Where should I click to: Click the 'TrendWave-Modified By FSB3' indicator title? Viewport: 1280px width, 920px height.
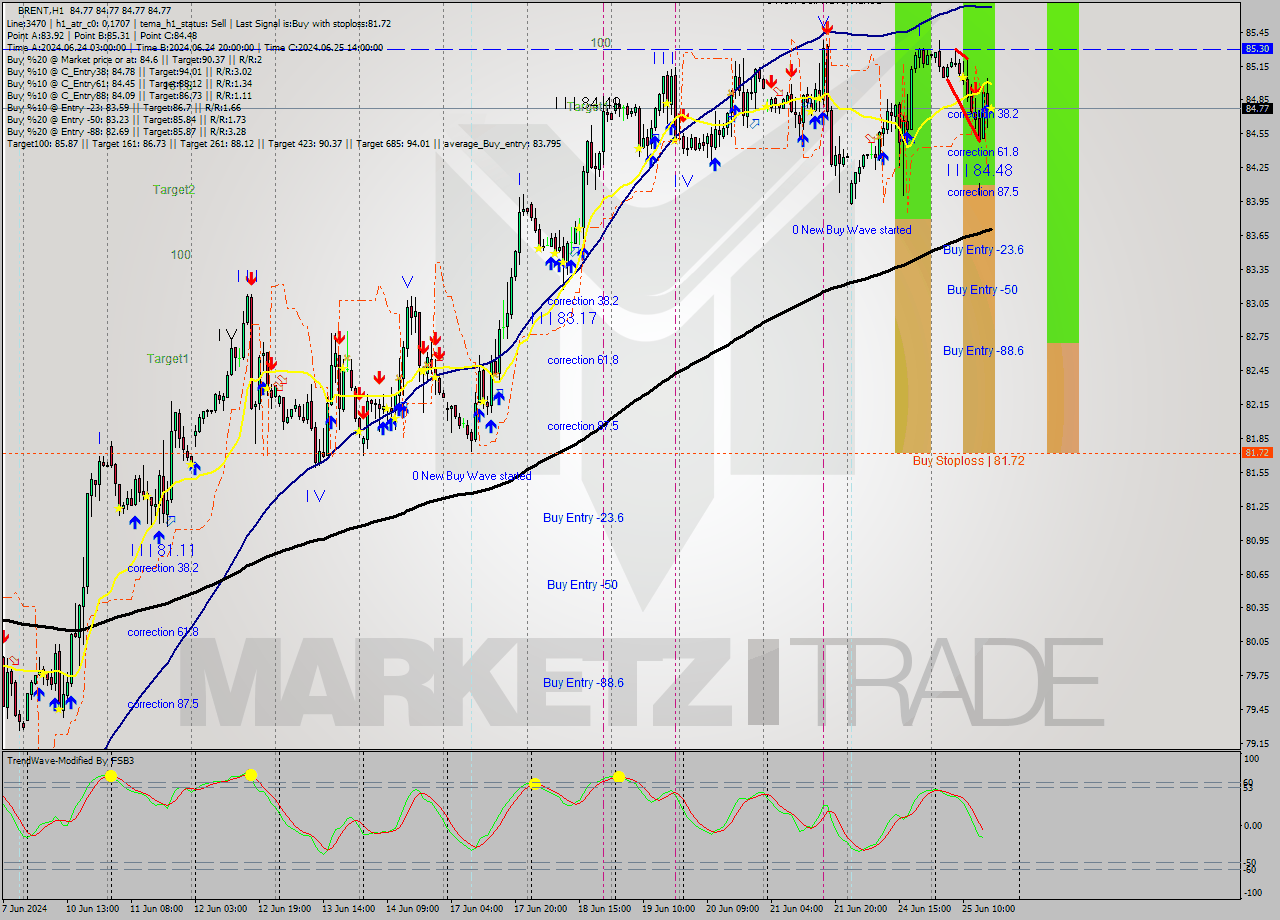point(71,761)
